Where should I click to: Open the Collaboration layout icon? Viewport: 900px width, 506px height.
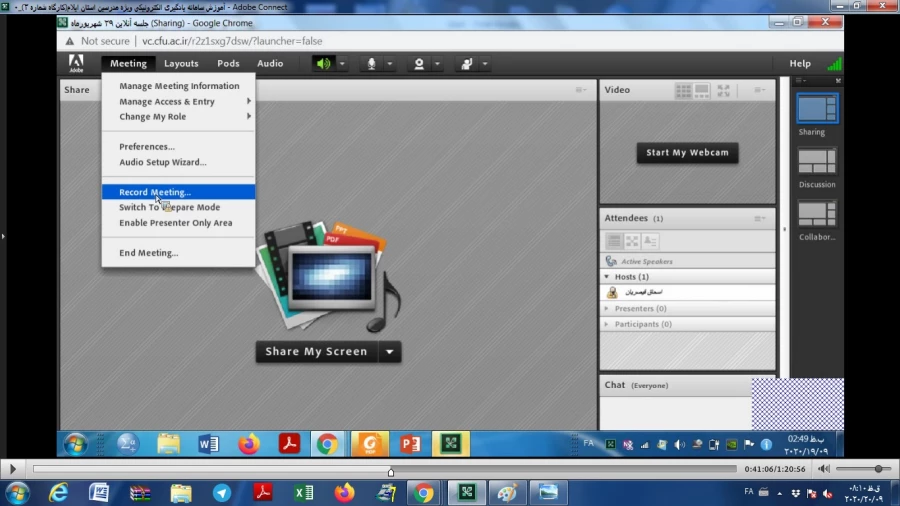[817, 214]
